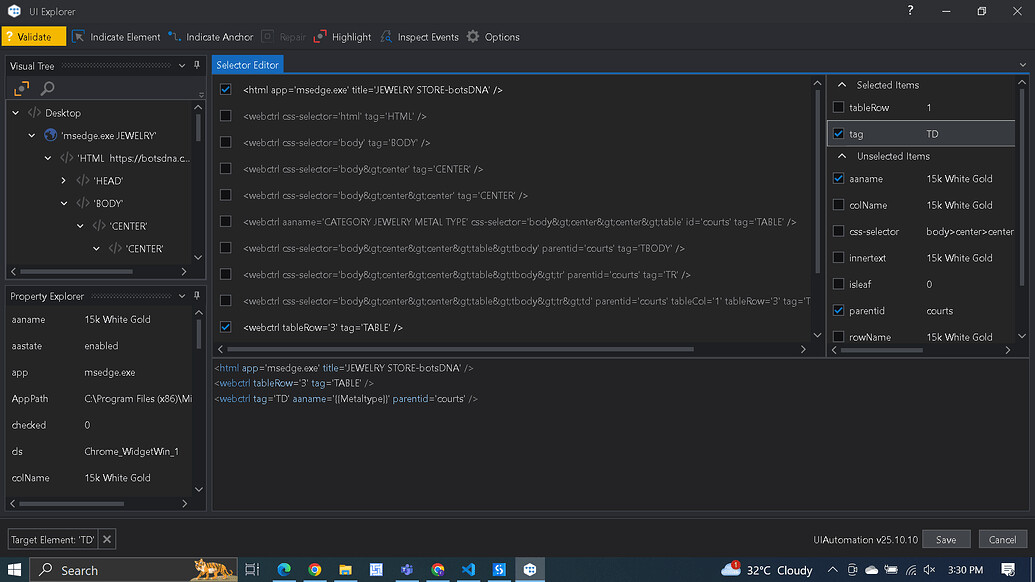
Task: Click the taskbar Search box
Action: (134, 569)
